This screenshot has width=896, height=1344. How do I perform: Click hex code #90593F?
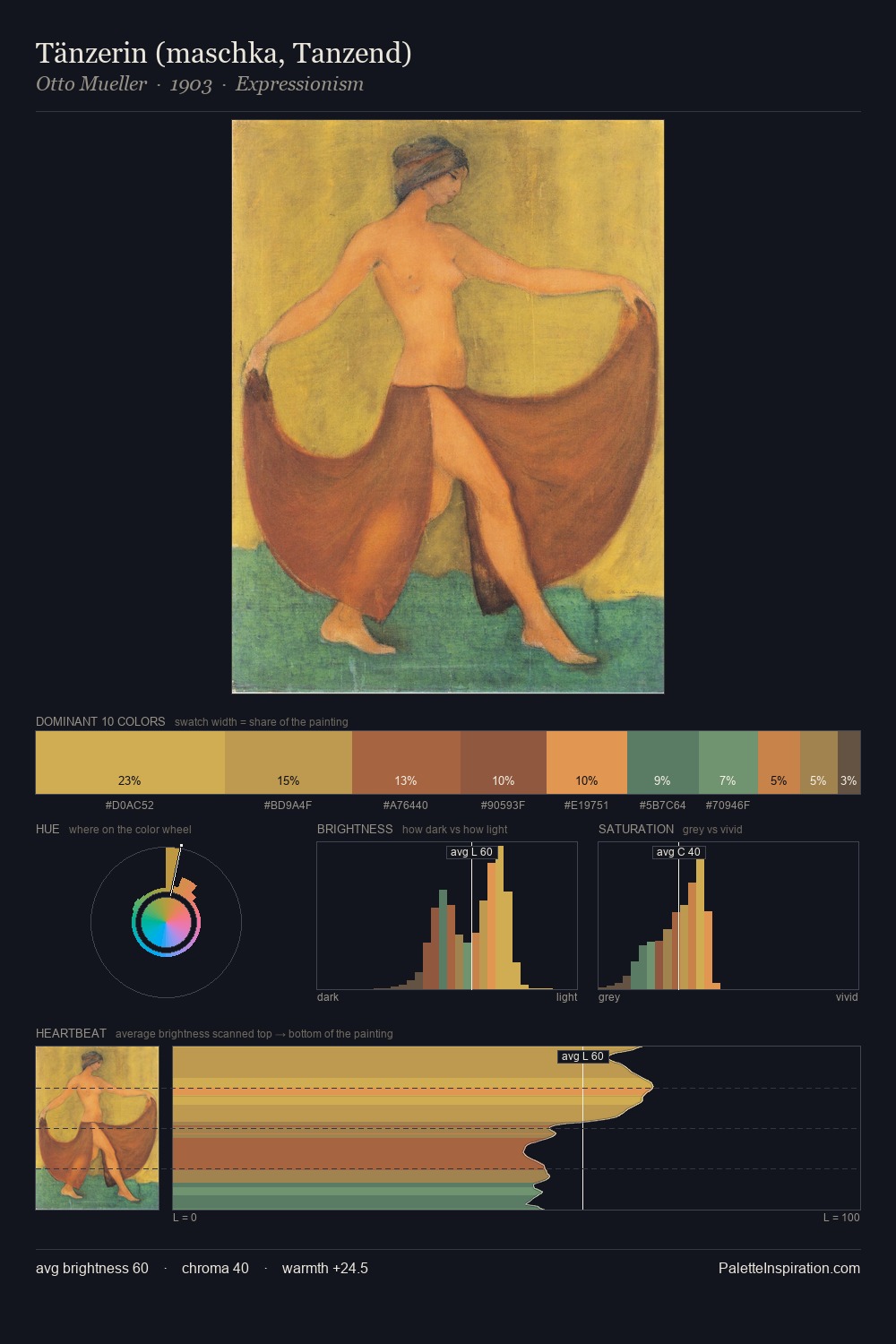point(504,806)
